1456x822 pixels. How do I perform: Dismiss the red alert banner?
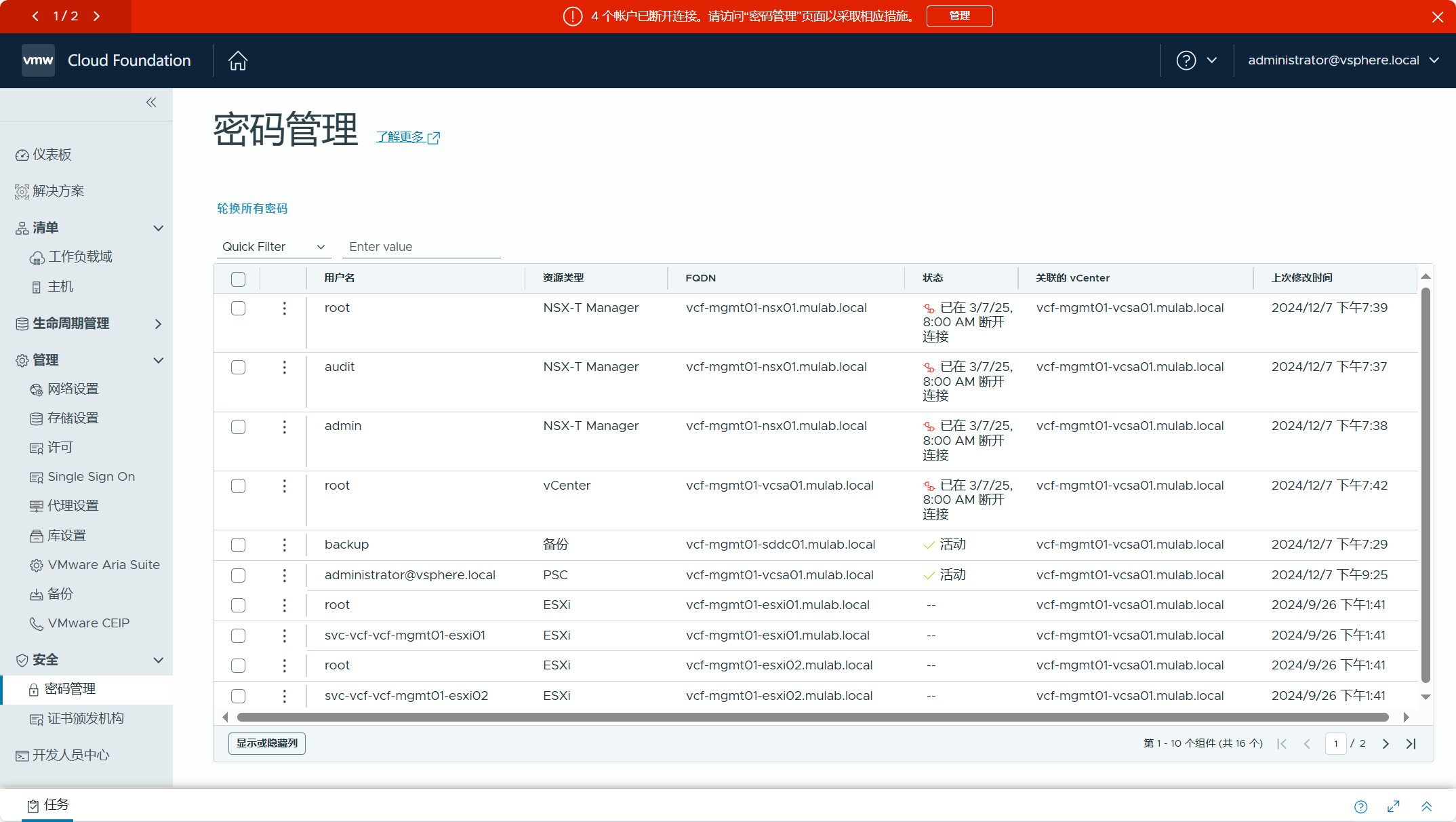click(1438, 17)
